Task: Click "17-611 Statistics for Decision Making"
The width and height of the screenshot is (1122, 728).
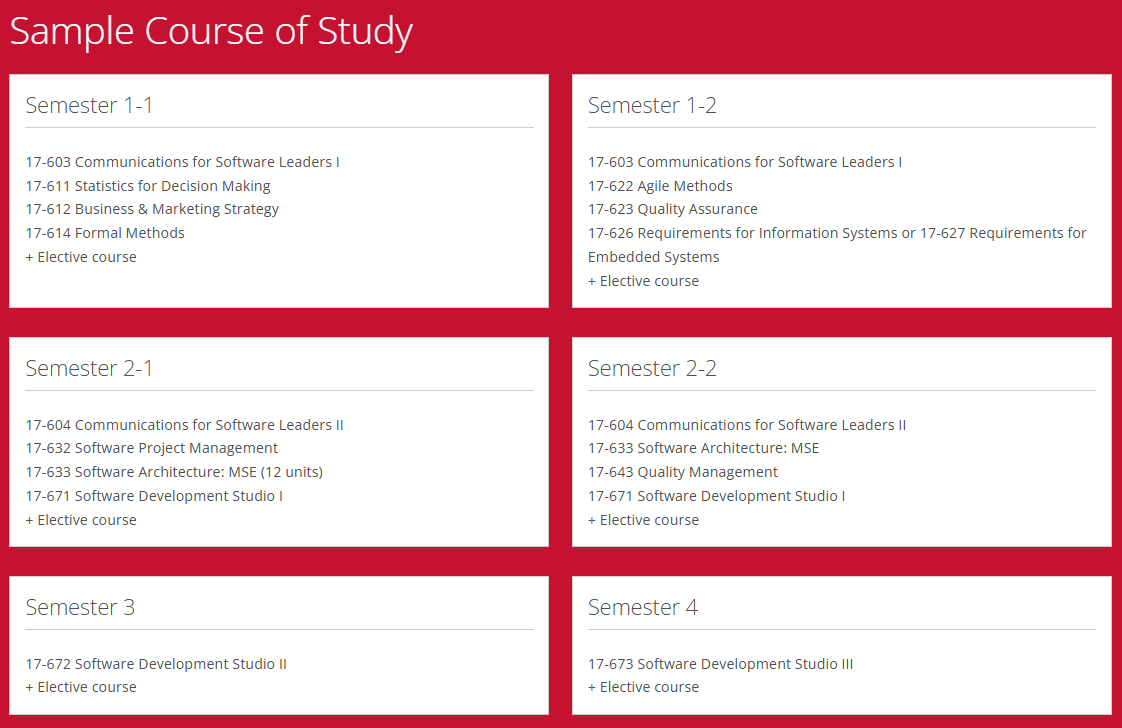Action: click(x=148, y=186)
